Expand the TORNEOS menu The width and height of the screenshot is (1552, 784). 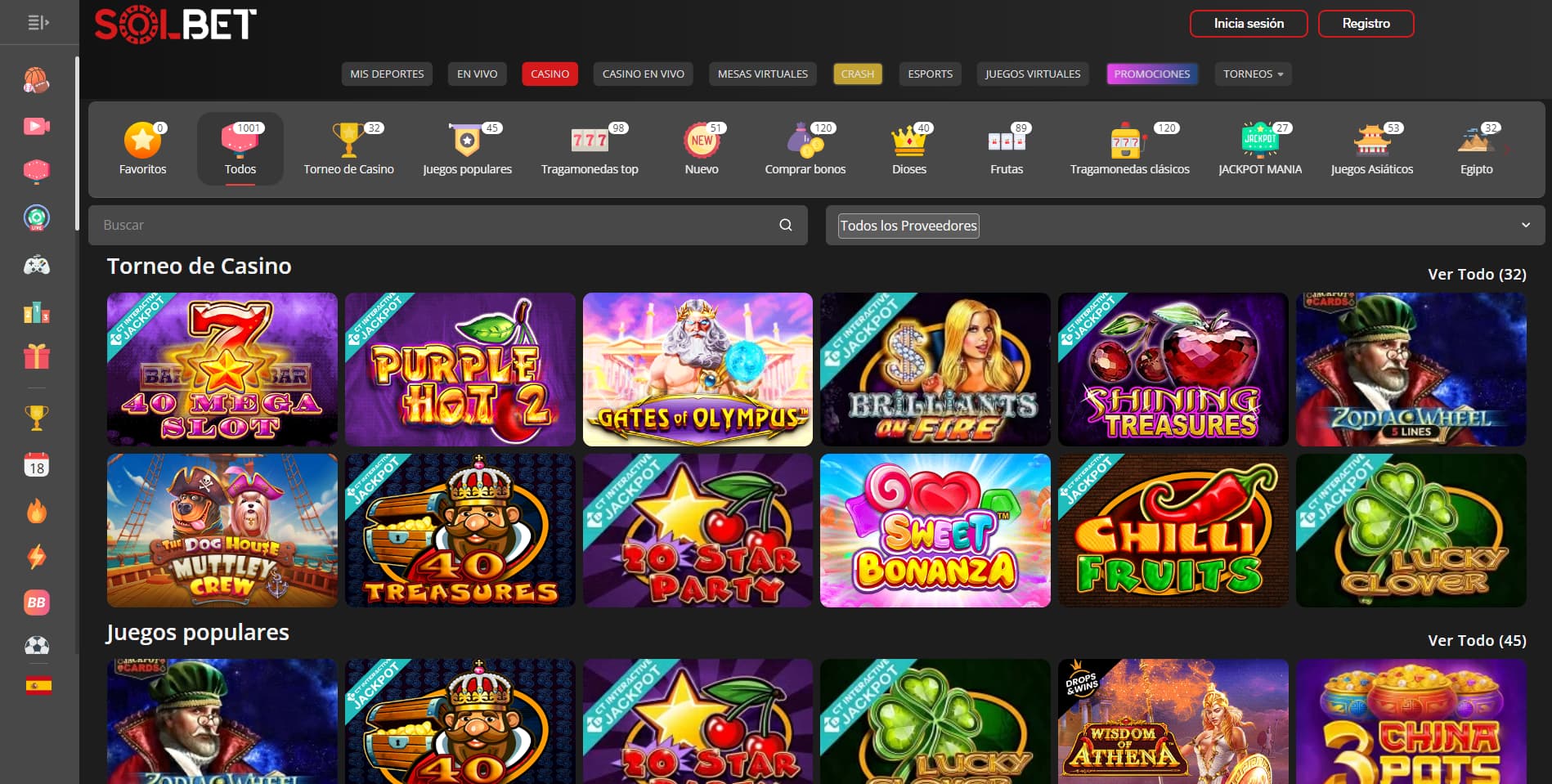pos(1253,74)
